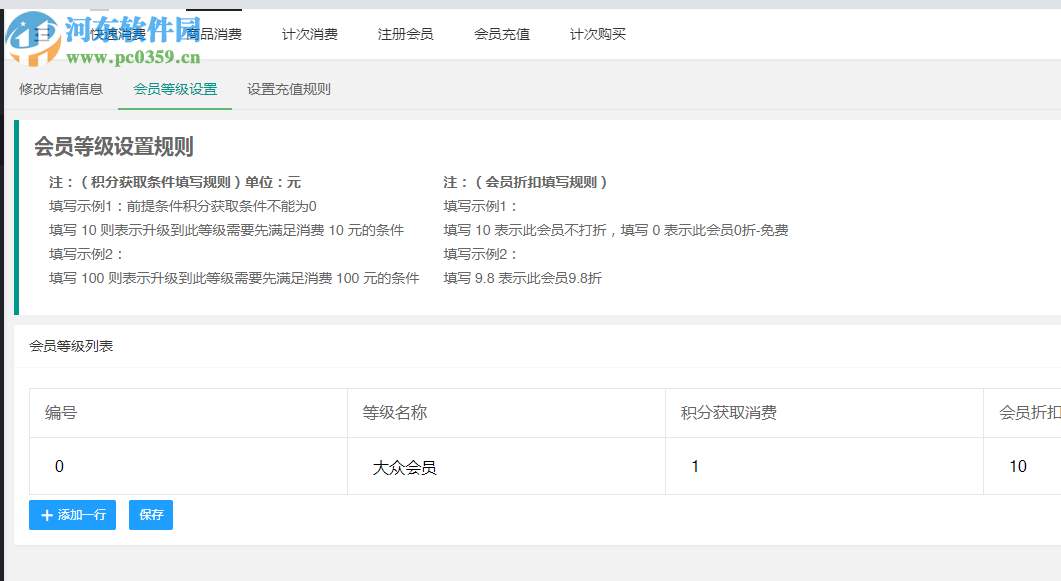Open the 快速消费 menu item

(x=120, y=33)
